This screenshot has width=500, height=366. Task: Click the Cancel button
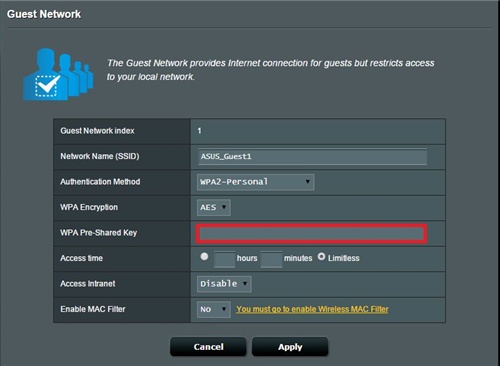208,347
